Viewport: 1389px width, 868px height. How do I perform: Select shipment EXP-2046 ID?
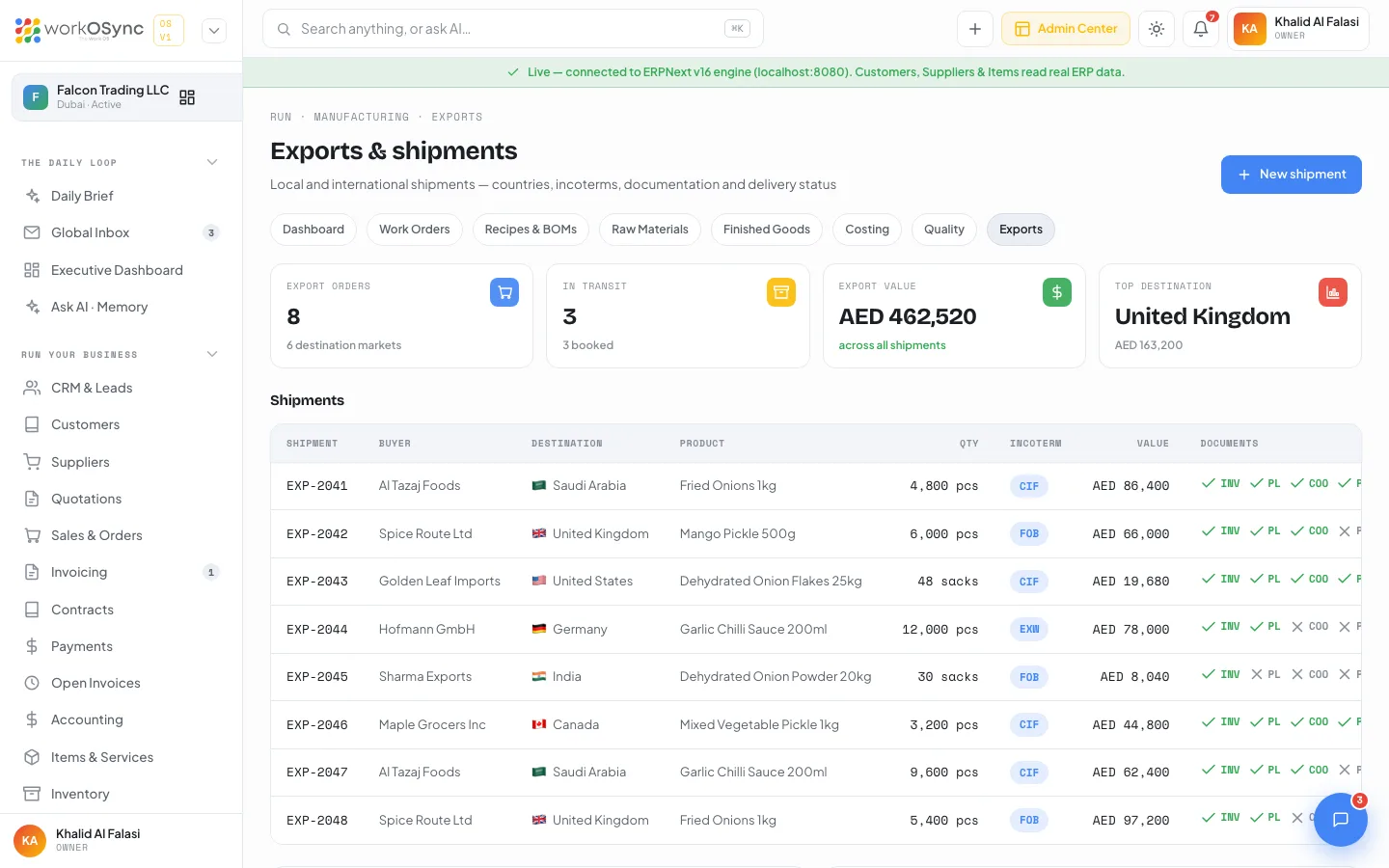317,725
